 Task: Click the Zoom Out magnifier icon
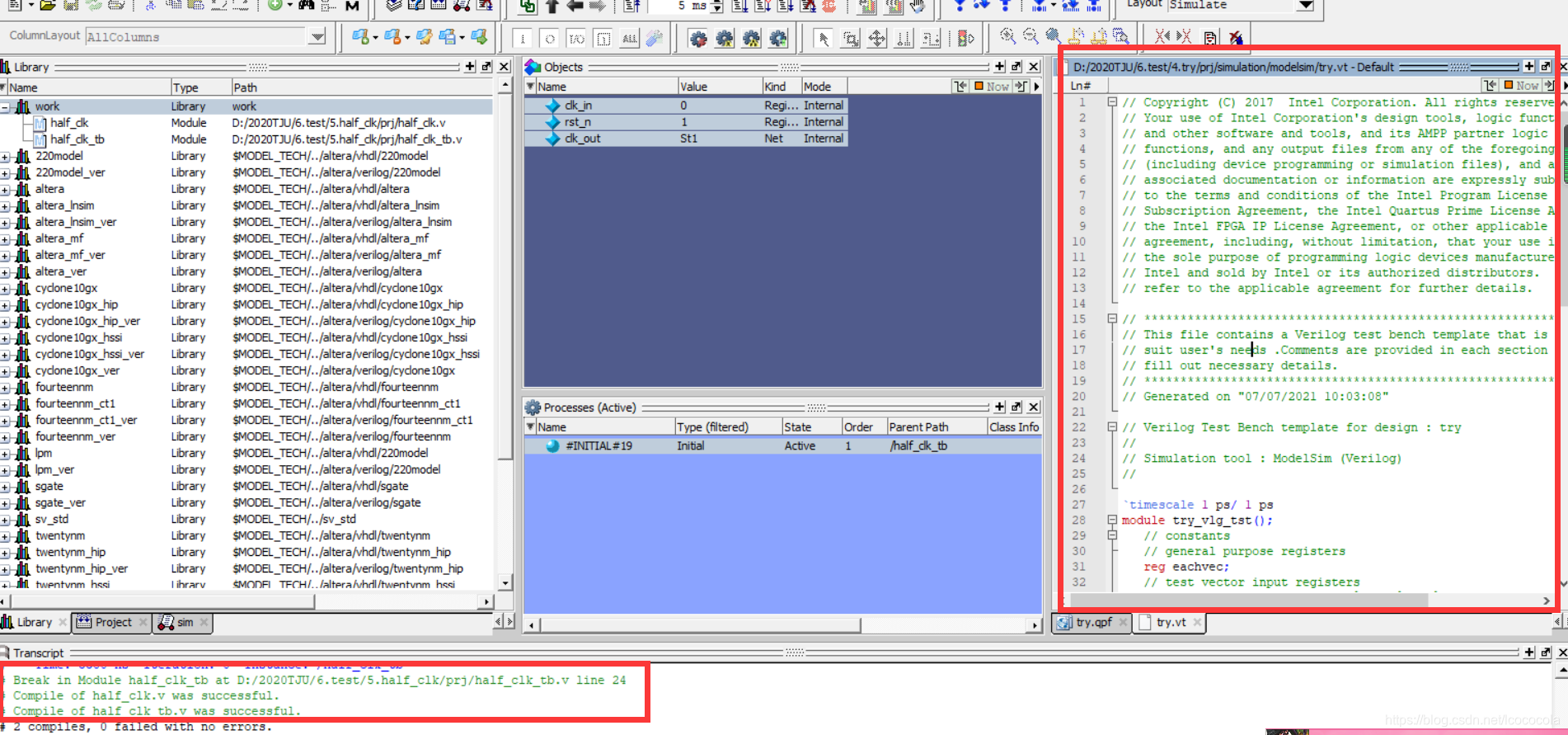1030,36
